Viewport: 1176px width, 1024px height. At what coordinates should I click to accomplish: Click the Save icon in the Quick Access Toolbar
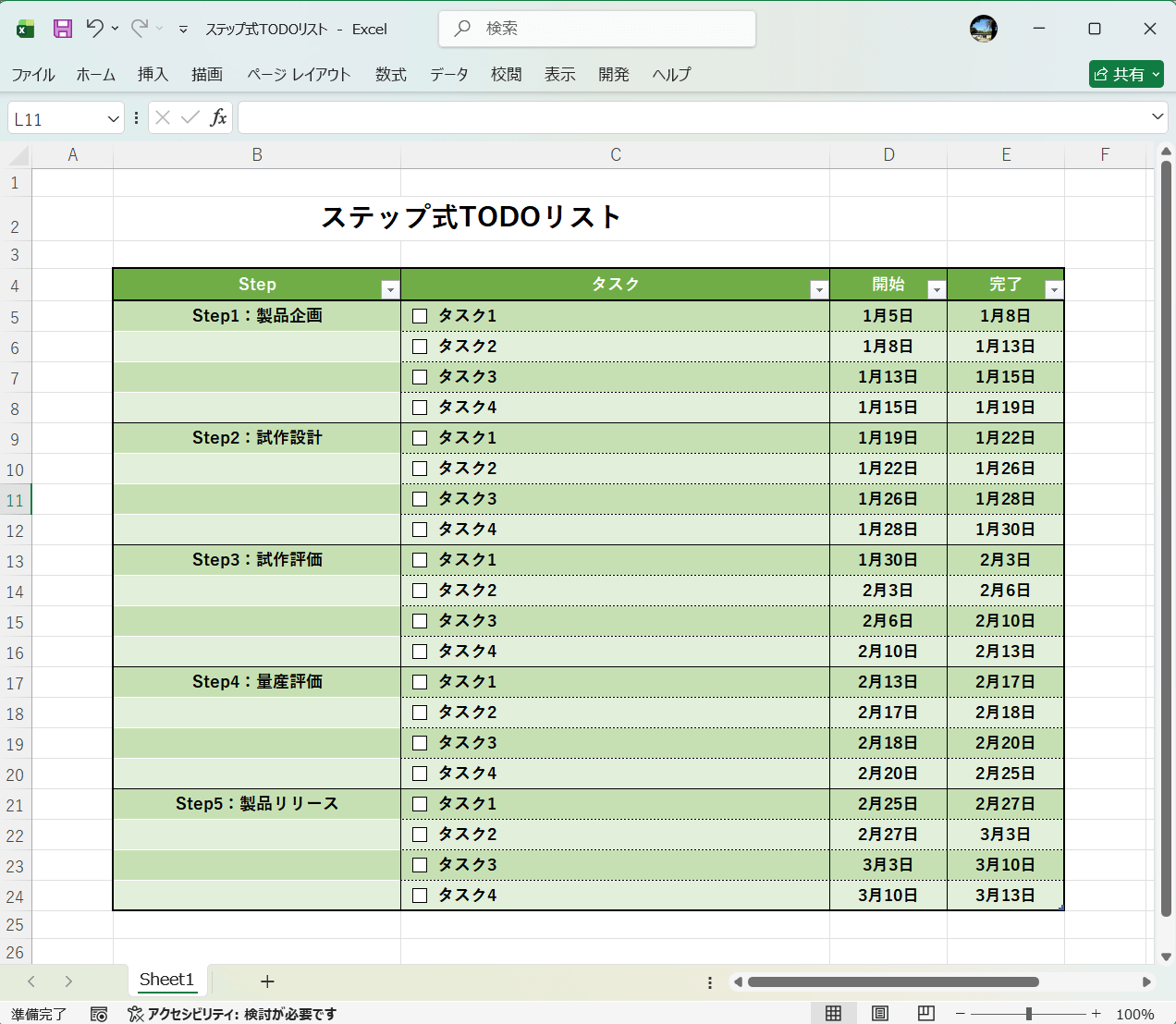[62, 29]
